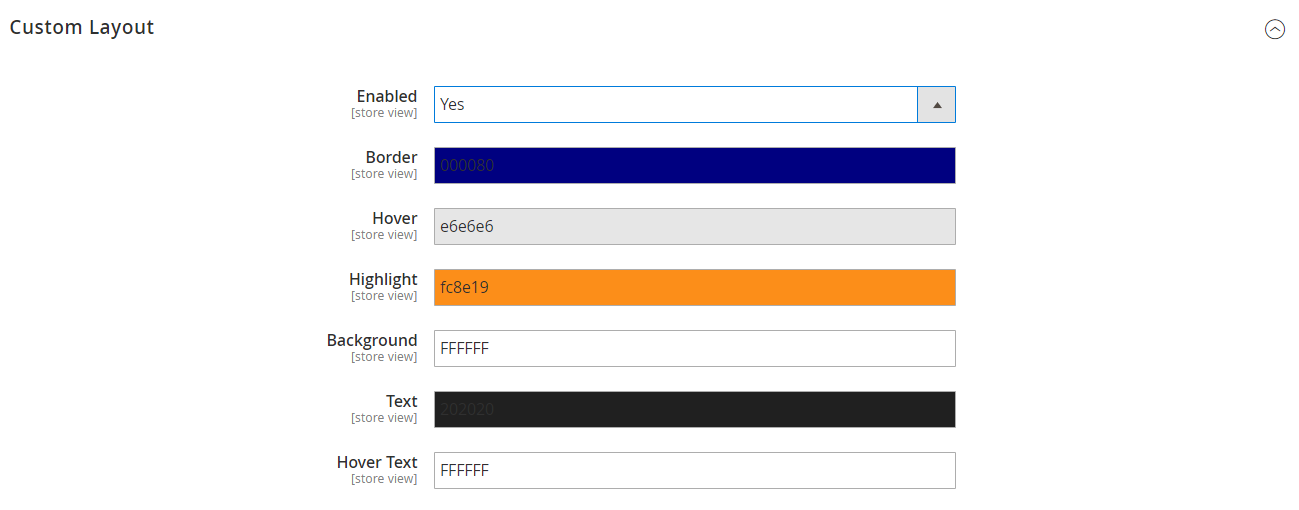Focus the Background color input FFFFFF

694,348
